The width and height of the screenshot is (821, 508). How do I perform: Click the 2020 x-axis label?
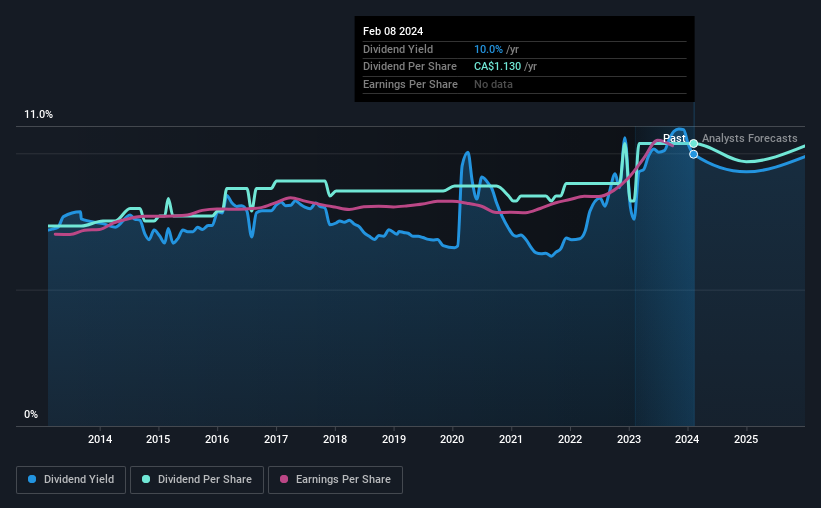[452, 439]
